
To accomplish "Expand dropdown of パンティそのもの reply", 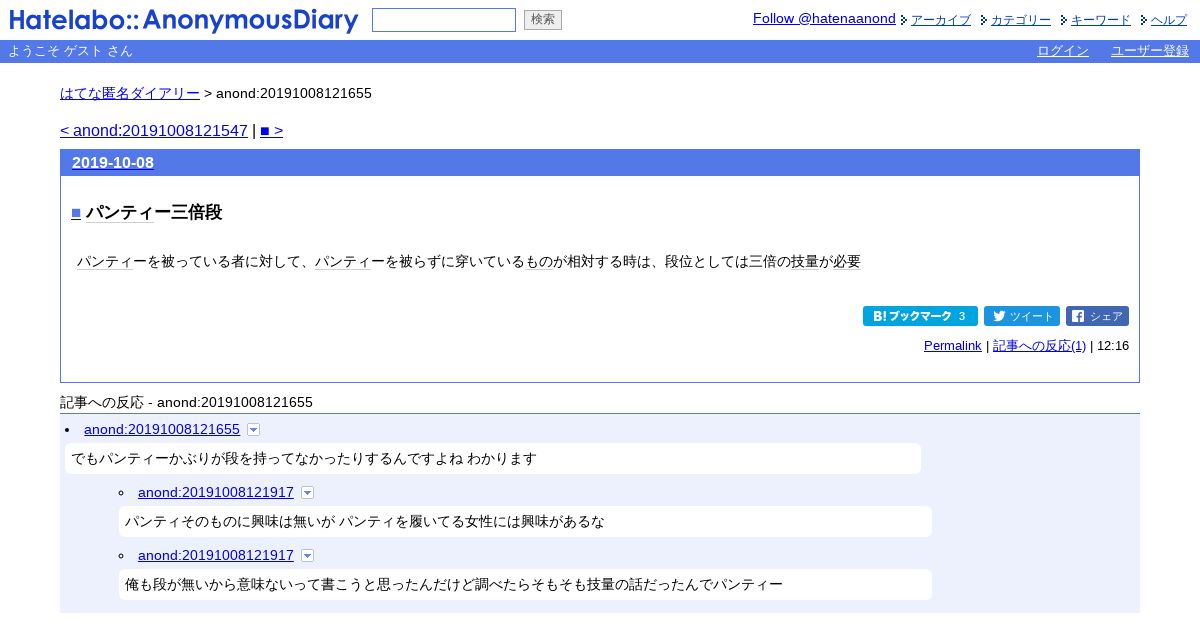I will pyautogui.click(x=307, y=492).
